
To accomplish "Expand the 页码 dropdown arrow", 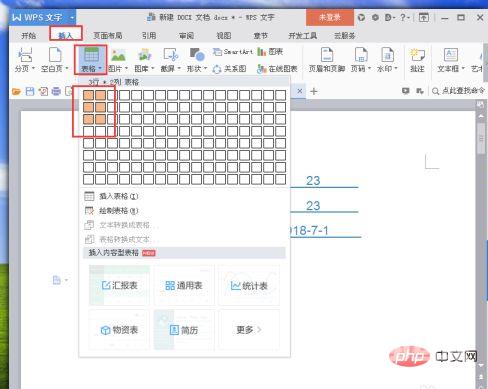I will point(369,68).
